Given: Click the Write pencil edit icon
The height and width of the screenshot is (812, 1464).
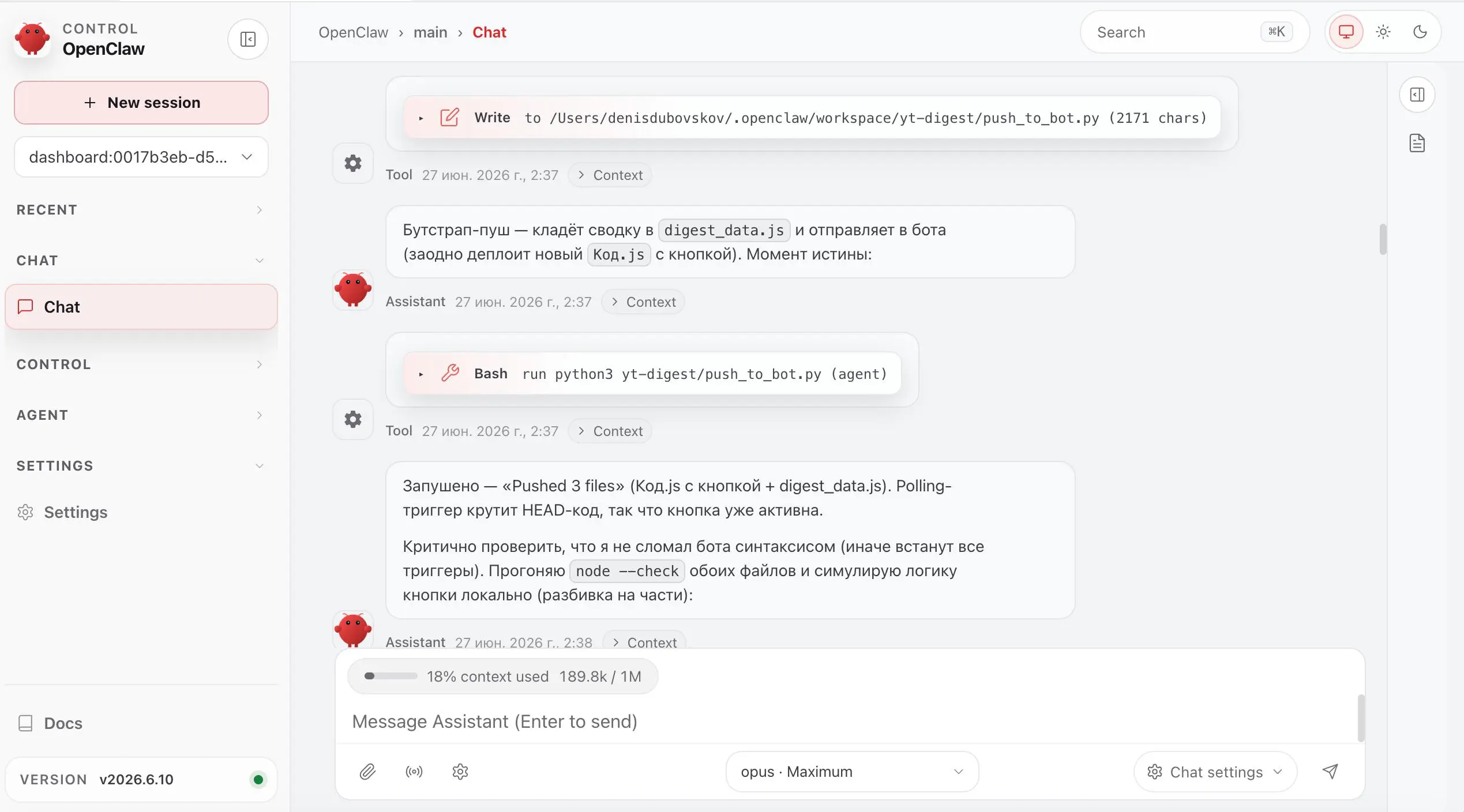Looking at the screenshot, I should click(450, 118).
